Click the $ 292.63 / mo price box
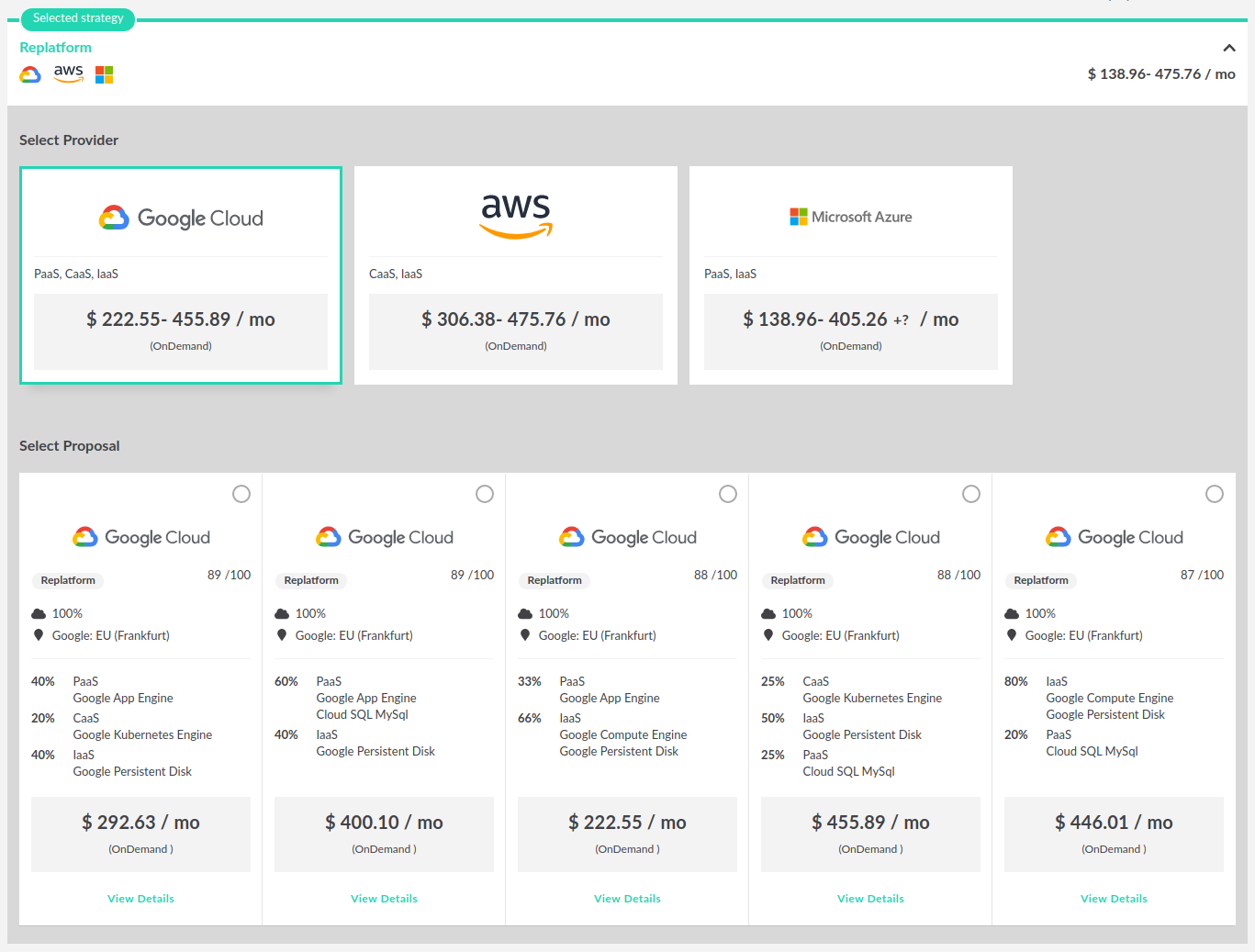 [140, 834]
